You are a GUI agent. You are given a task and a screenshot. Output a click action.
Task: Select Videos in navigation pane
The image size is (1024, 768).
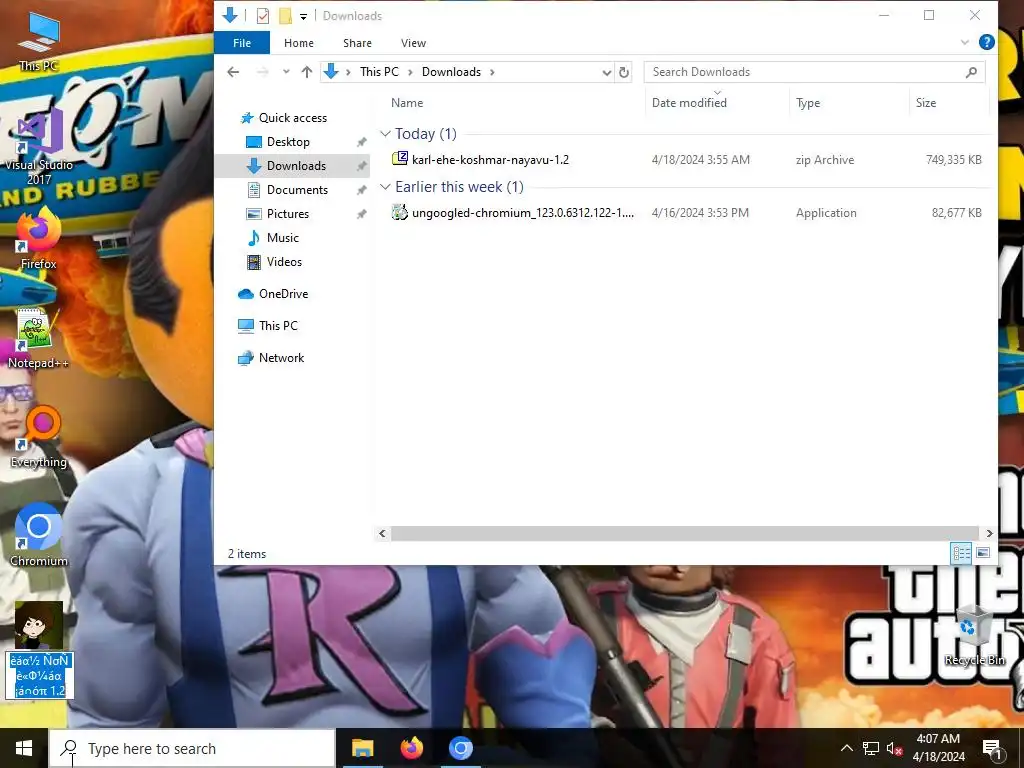(x=284, y=262)
